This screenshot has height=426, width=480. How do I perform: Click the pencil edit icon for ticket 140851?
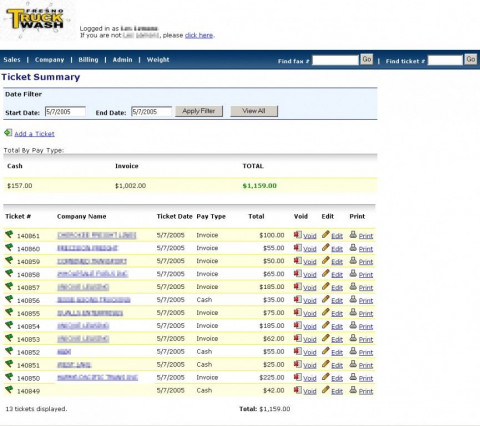326,364
